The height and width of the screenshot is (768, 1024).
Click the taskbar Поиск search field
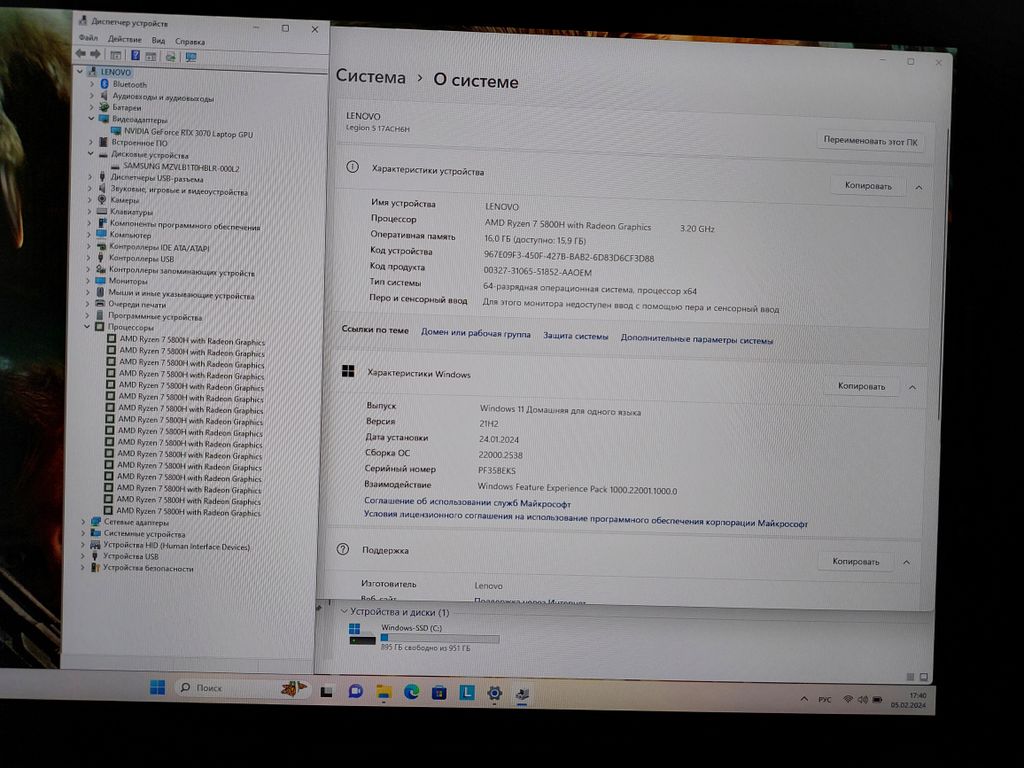[x=228, y=688]
